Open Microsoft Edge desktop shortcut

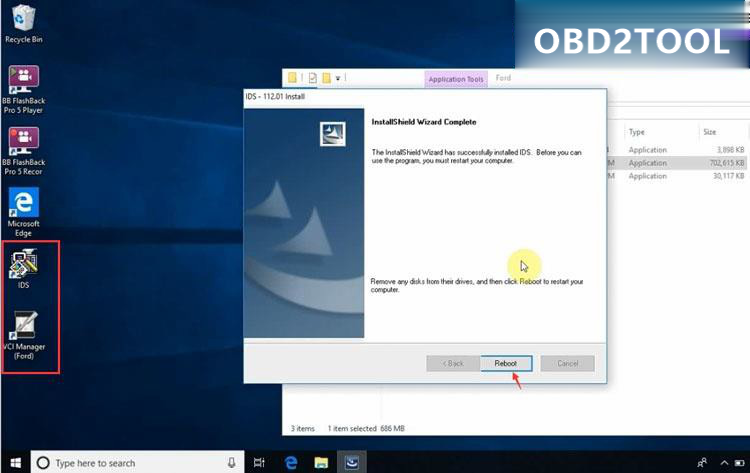pyautogui.click(x=23, y=212)
